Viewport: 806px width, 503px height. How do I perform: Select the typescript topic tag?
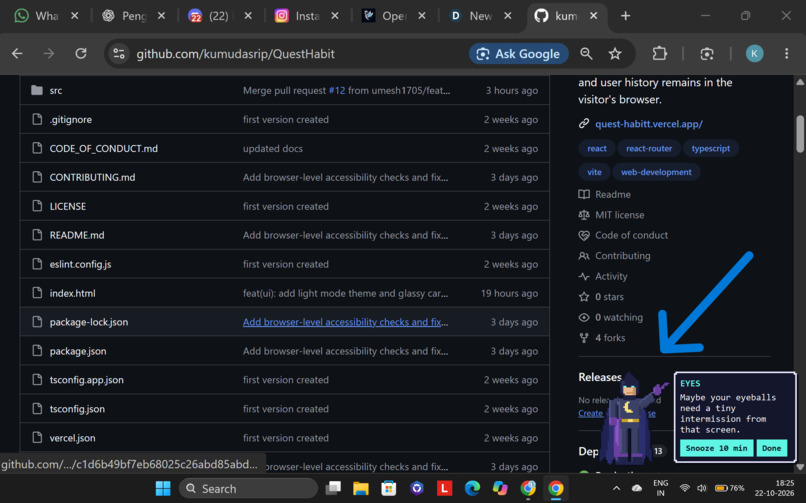pos(710,148)
